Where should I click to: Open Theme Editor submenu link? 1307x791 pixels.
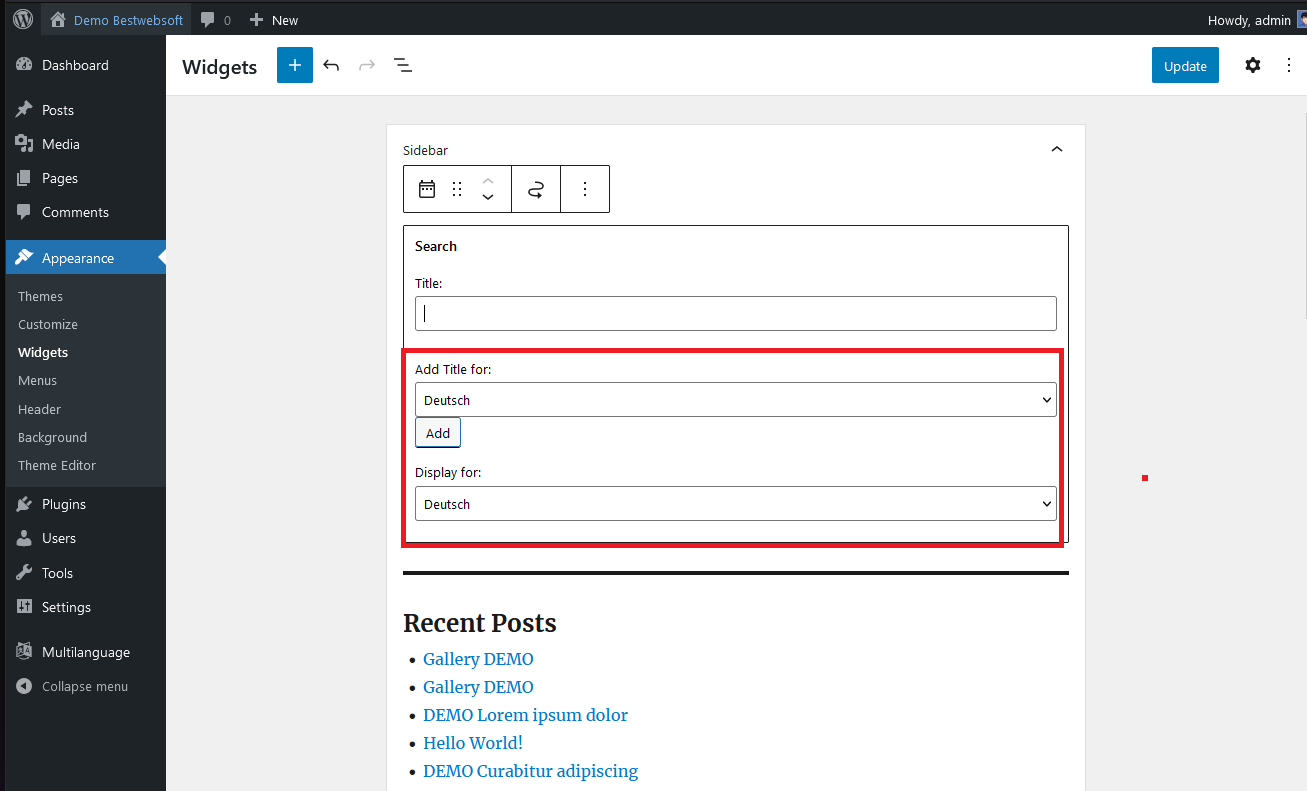pos(57,465)
